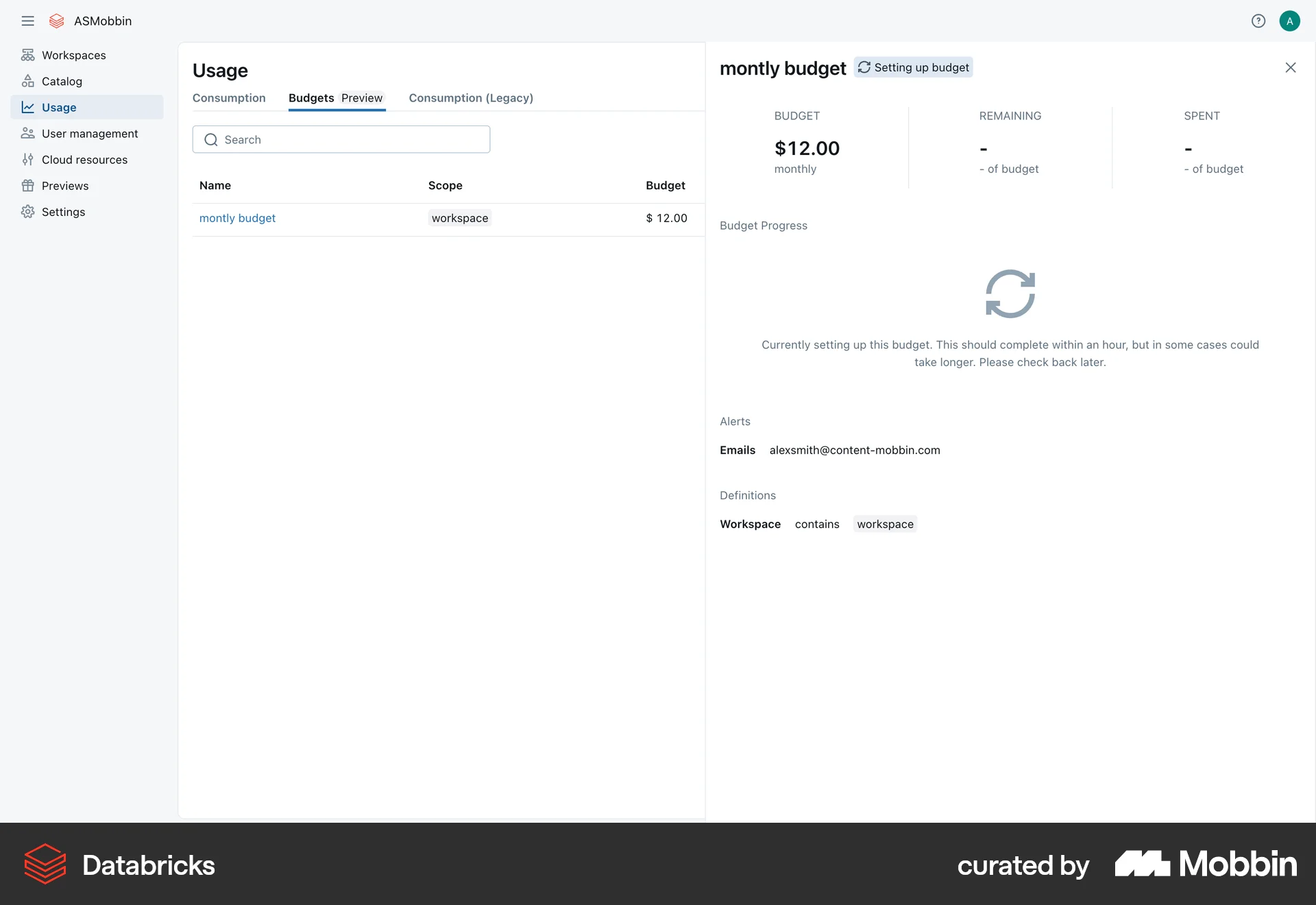Open the montly budget link

(237, 218)
